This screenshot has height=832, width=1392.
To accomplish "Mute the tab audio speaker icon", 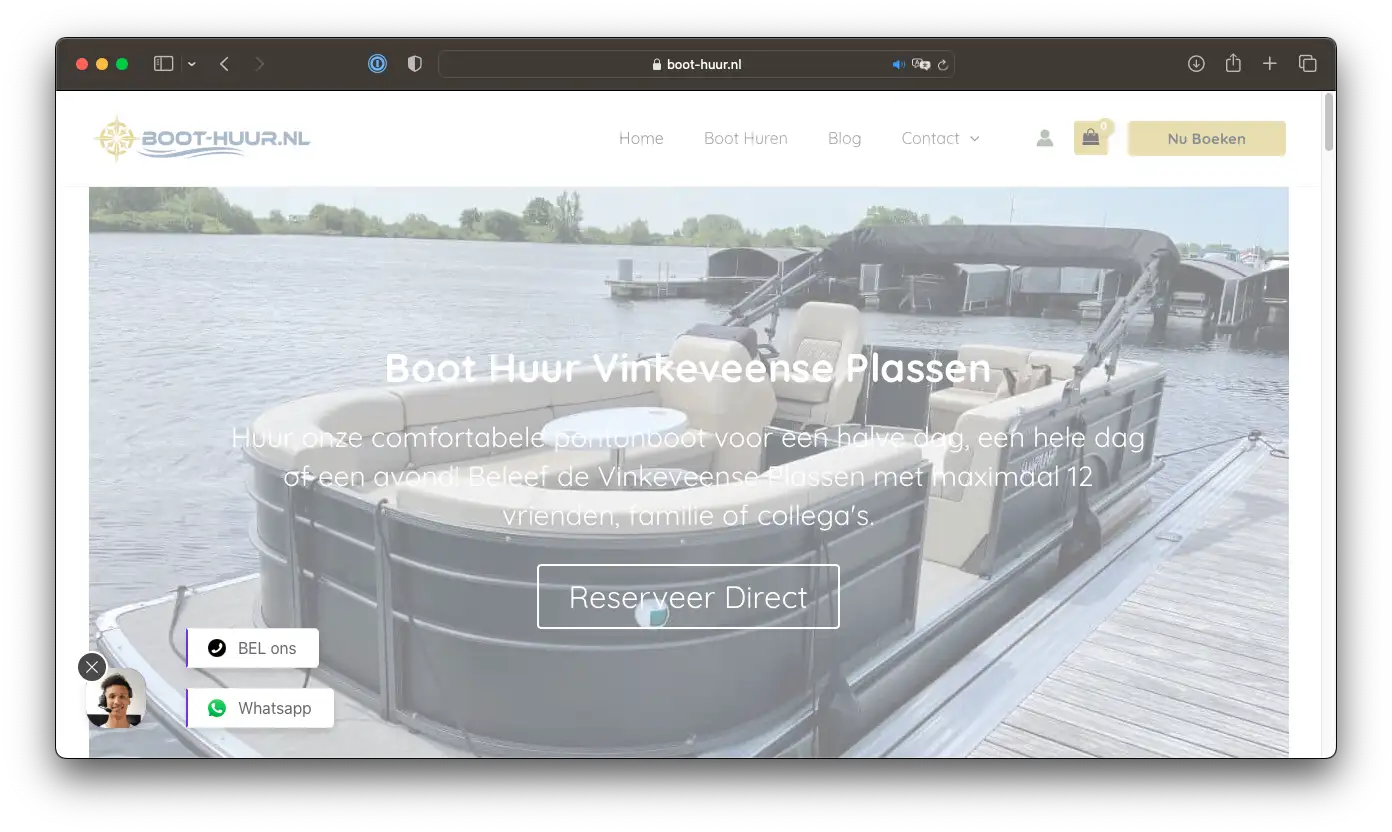I will [898, 65].
